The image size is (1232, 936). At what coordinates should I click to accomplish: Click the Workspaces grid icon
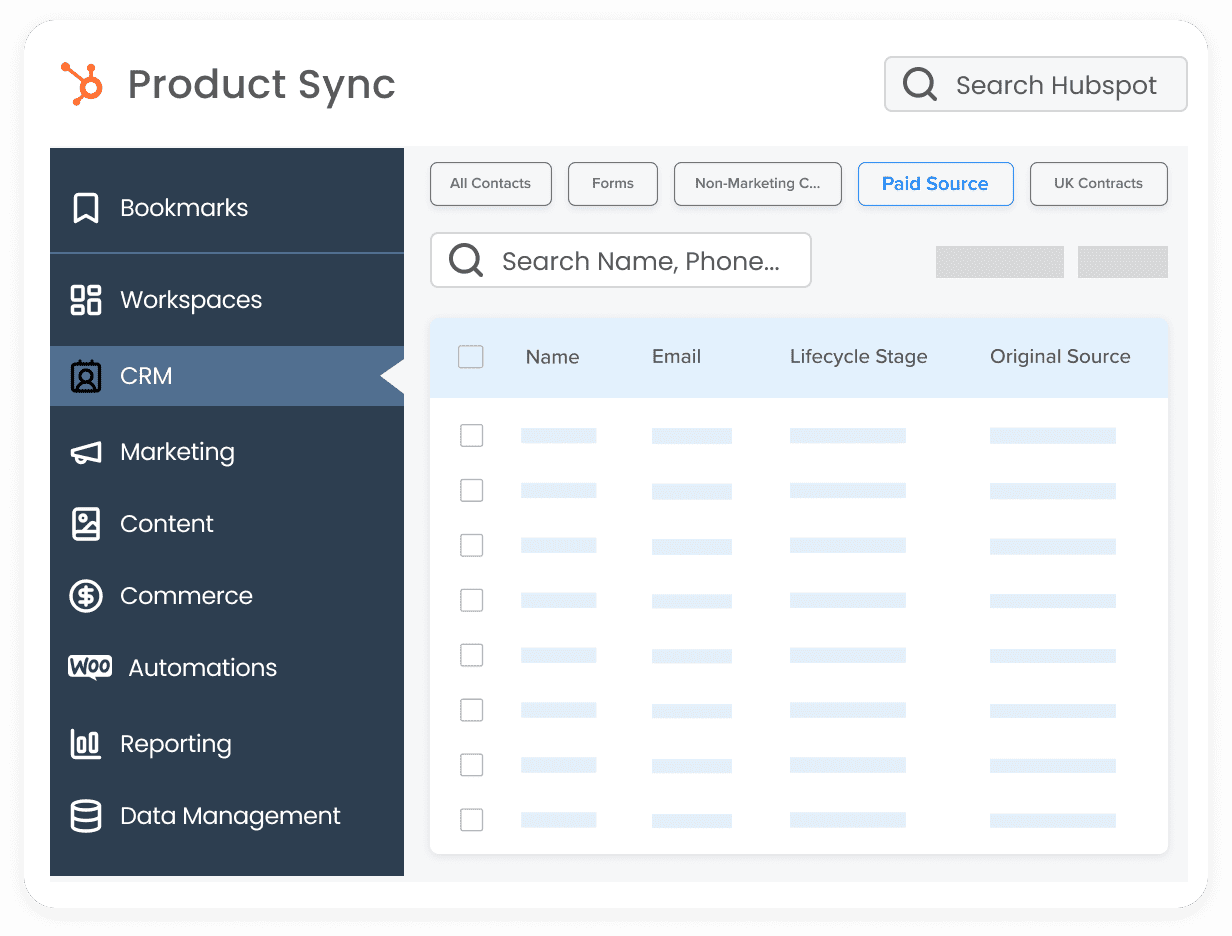tap(86, 300)
